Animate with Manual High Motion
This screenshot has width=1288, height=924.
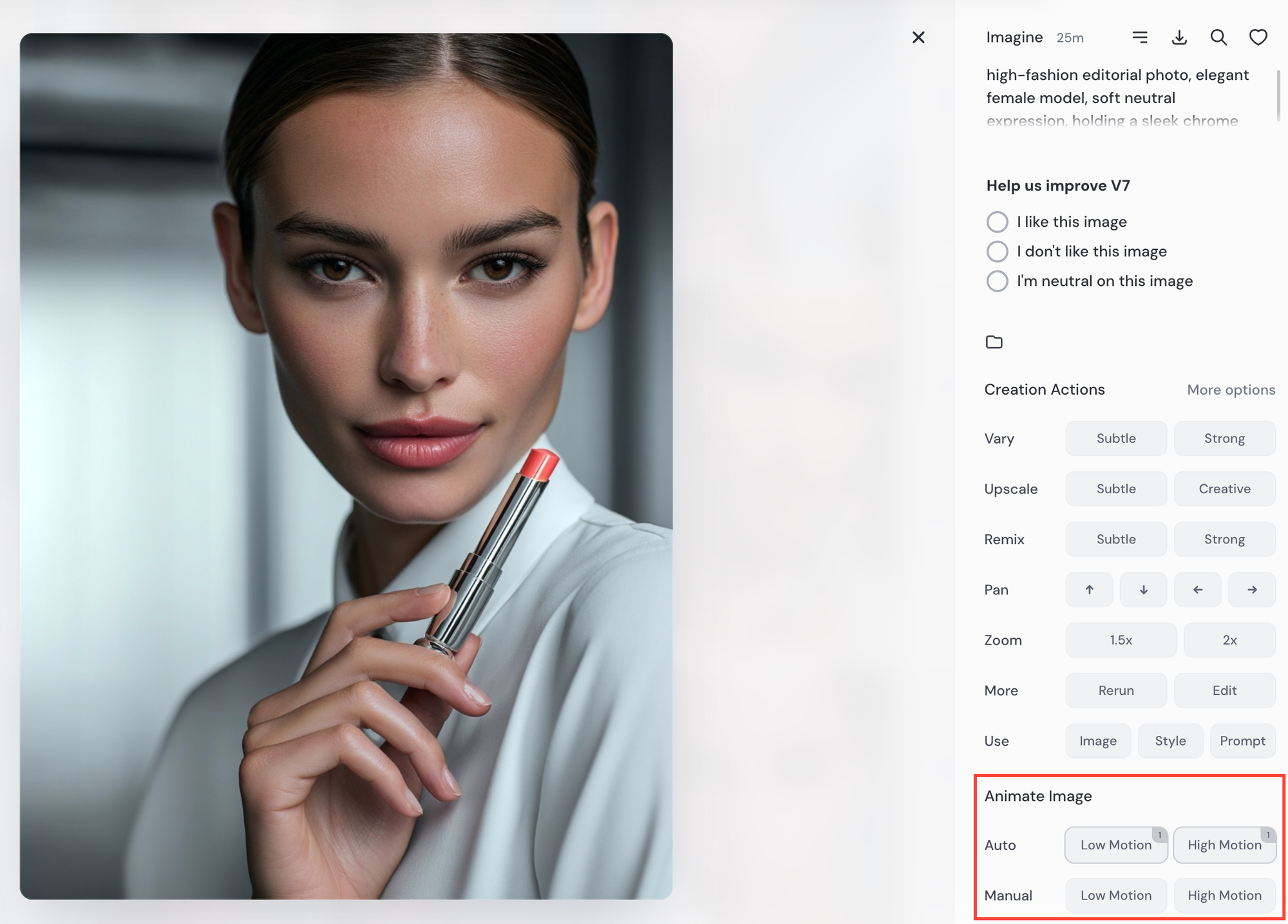pos(1224,896)
